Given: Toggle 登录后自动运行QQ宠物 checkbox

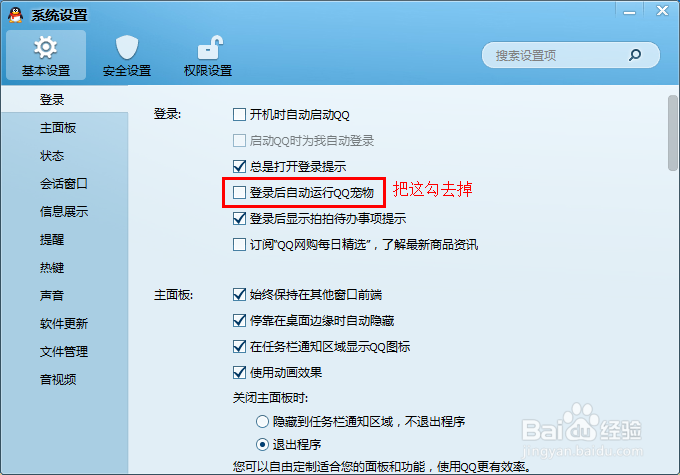Looking at the screenshot, I should coord(239,193).
